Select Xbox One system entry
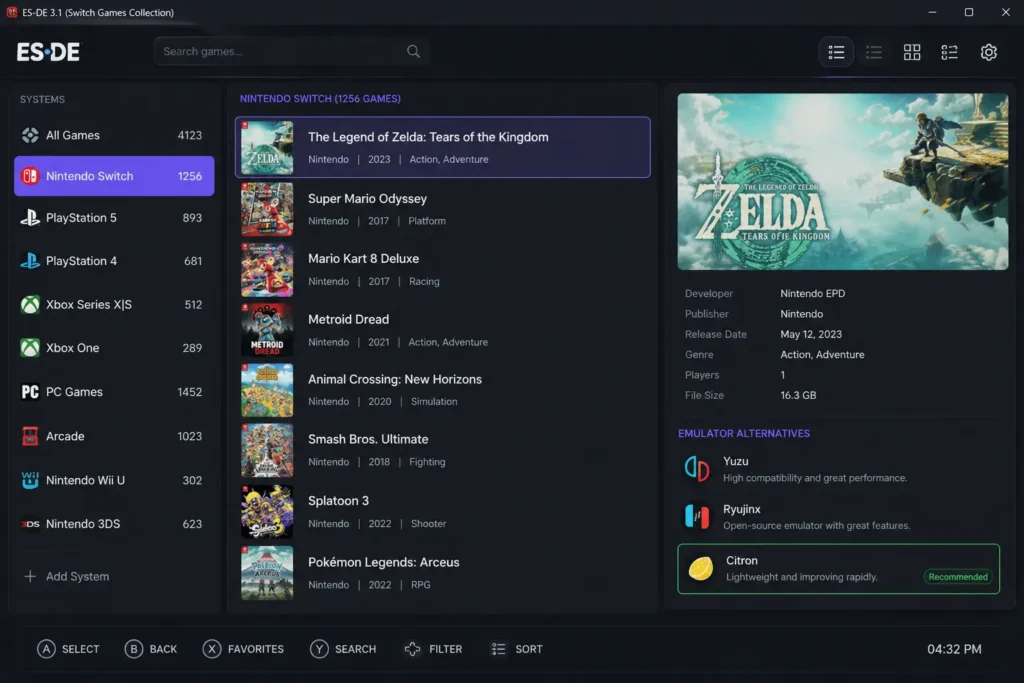 pos(114,347)
